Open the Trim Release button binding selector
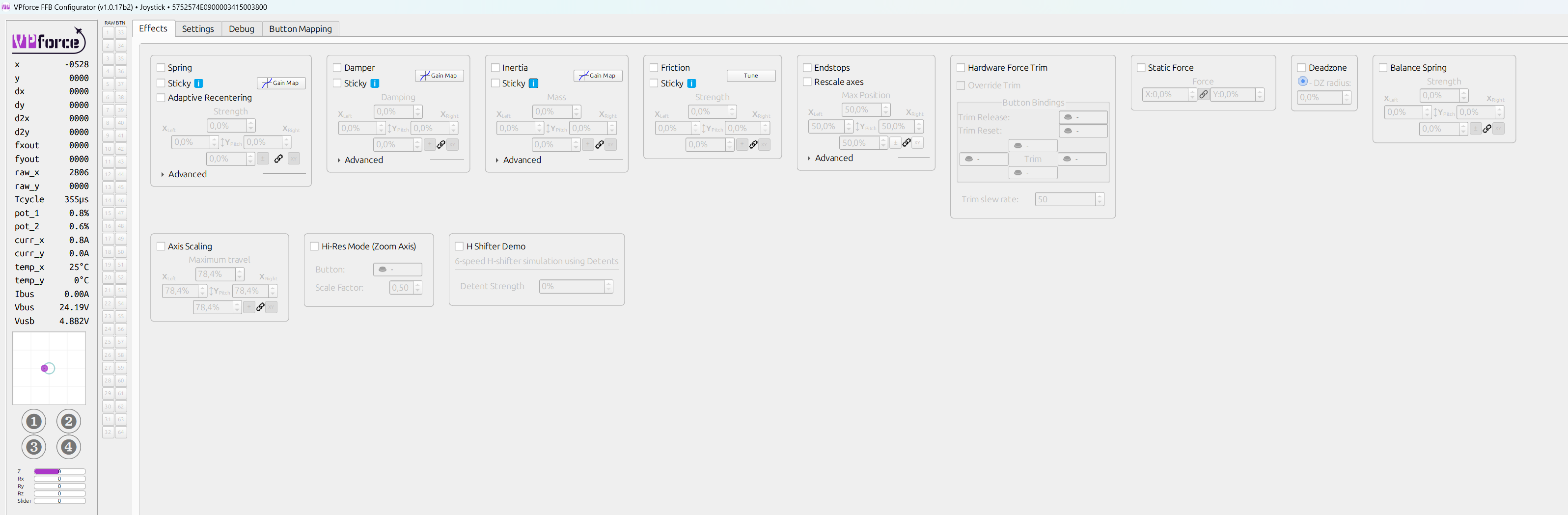The image size is (1568, 515). (1083, 117)
